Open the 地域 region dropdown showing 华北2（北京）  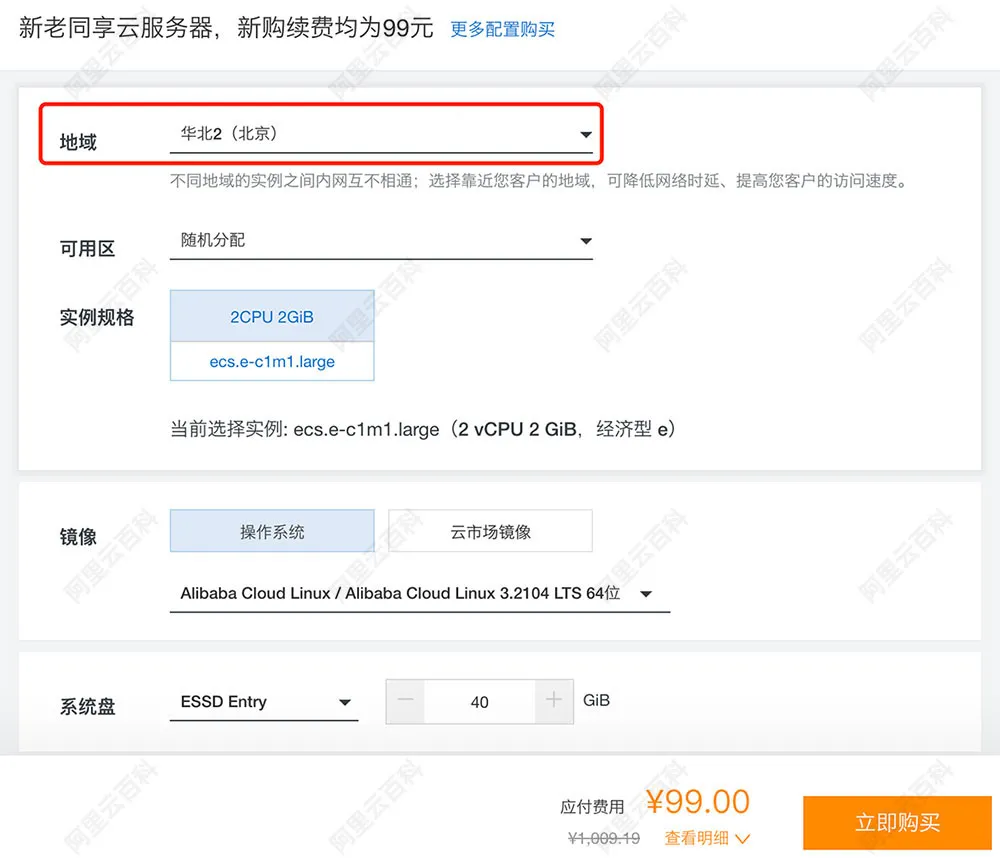tap(380, 132)
